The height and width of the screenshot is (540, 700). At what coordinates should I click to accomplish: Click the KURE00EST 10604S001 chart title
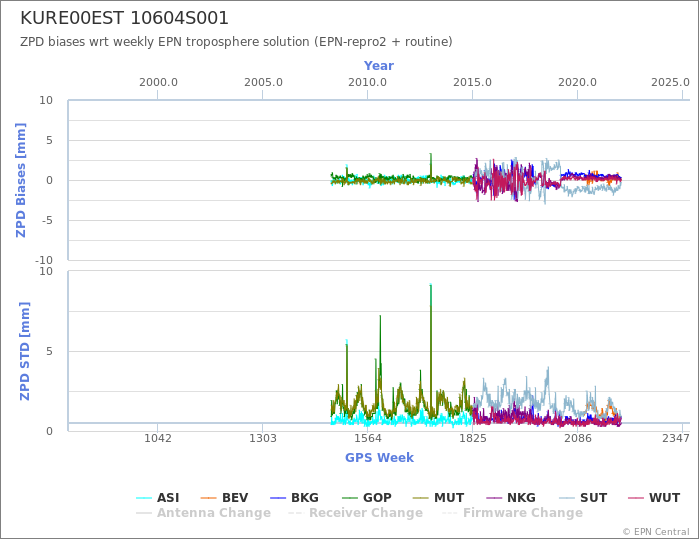pos(125,18)
